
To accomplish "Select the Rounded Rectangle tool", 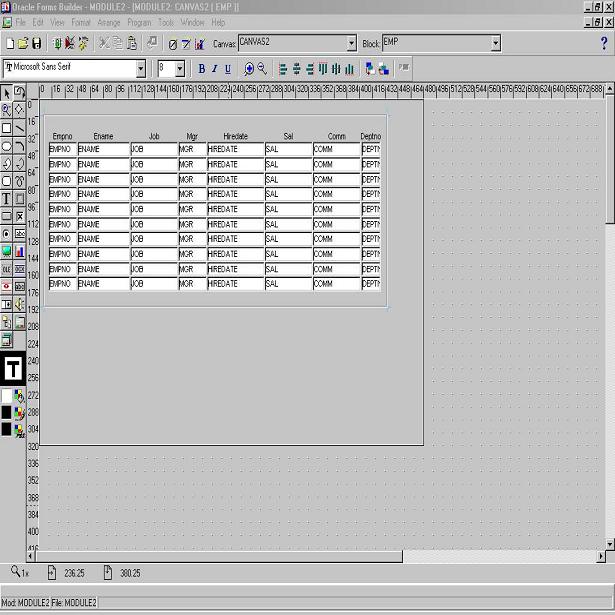I will [x=6, y=181].
